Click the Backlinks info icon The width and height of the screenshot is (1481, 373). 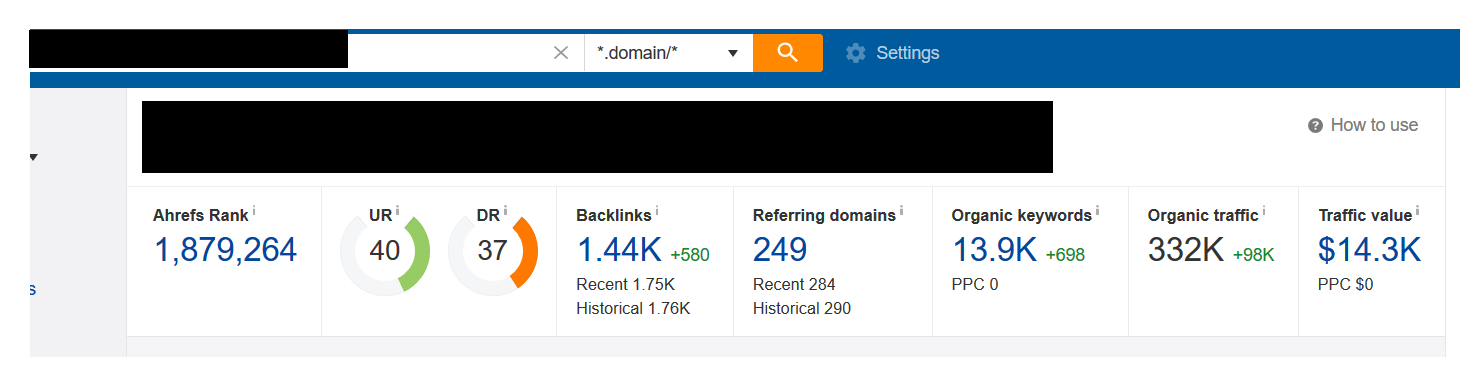click(656, 211)
